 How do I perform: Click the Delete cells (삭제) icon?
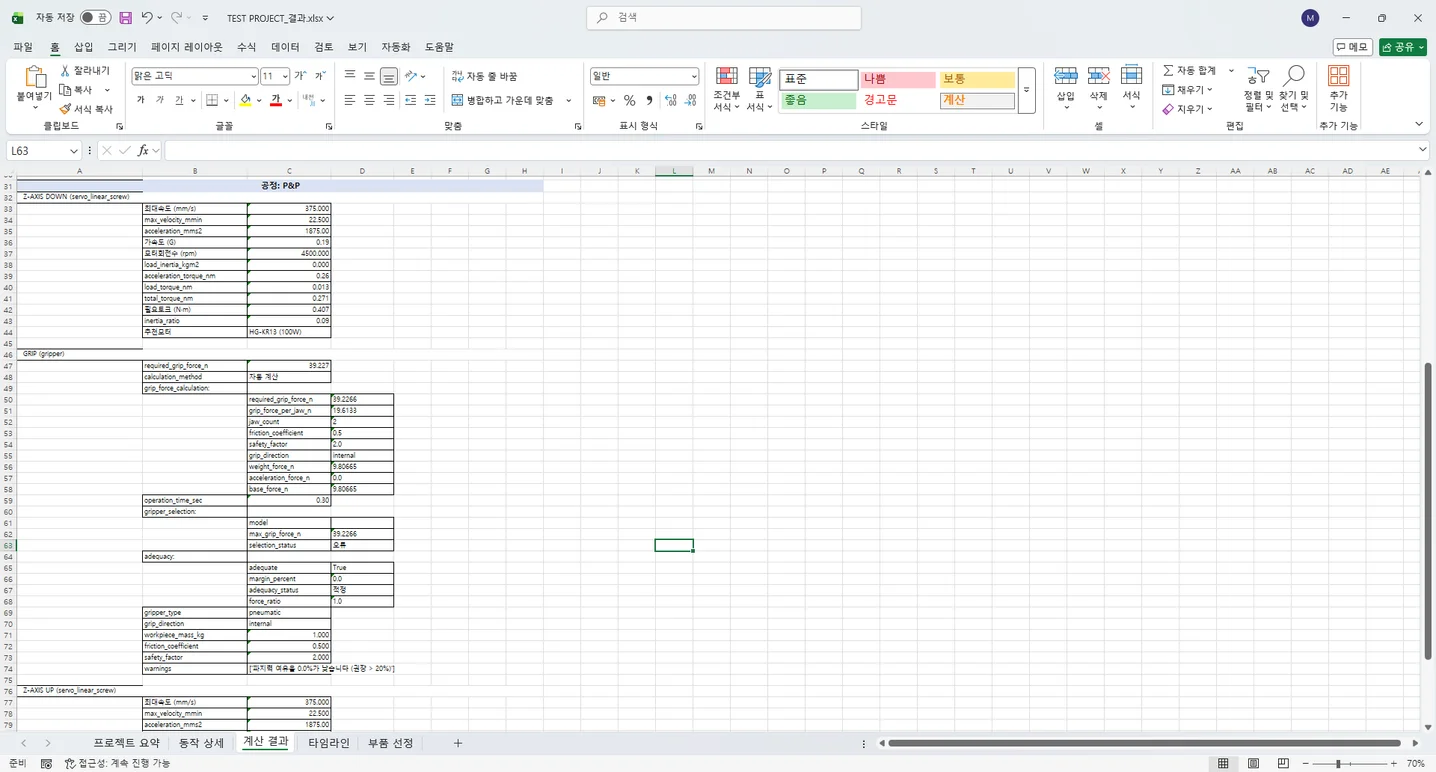pyautogui.click(x=1099, y=77)
